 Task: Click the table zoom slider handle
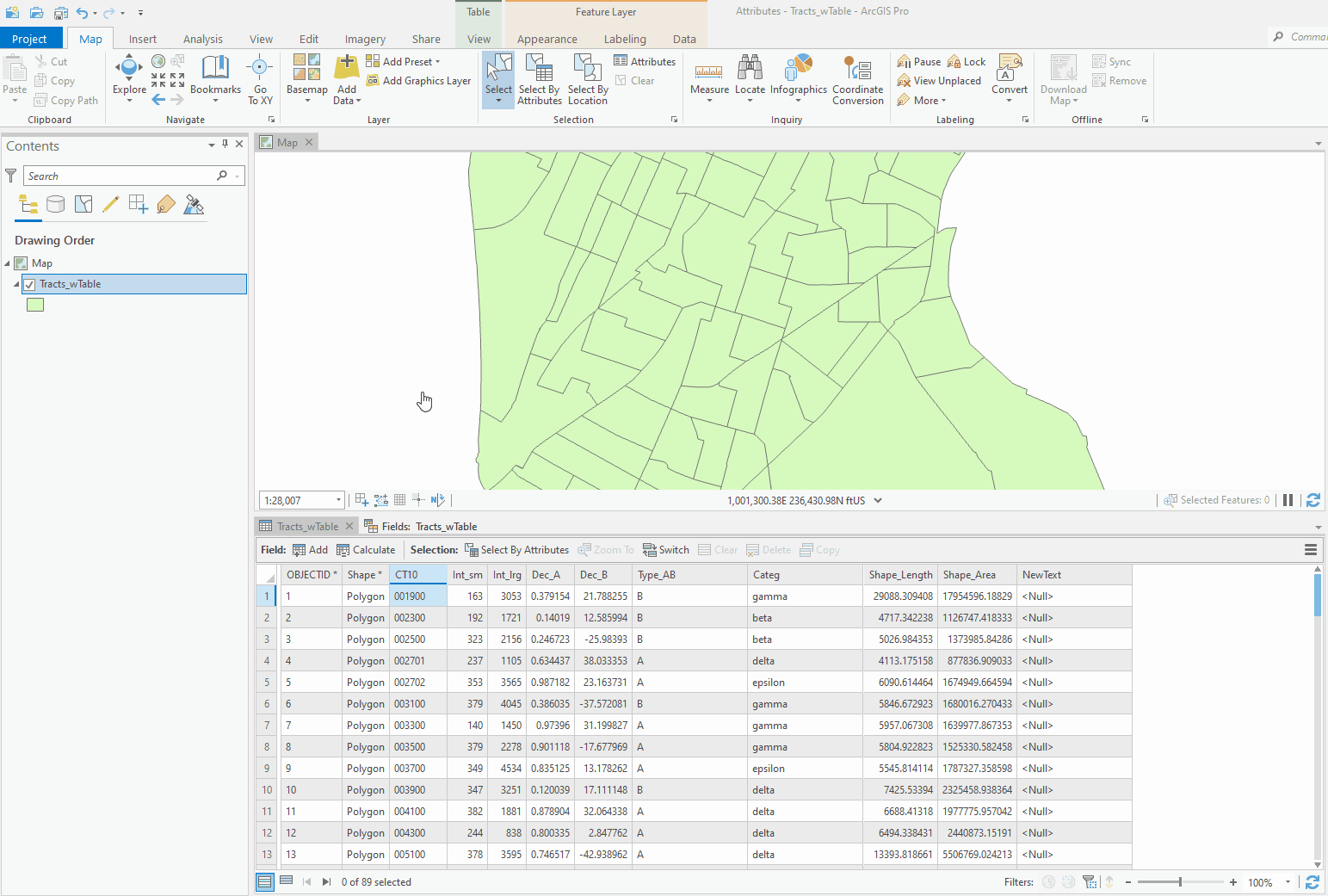[x=1180, y=882]
